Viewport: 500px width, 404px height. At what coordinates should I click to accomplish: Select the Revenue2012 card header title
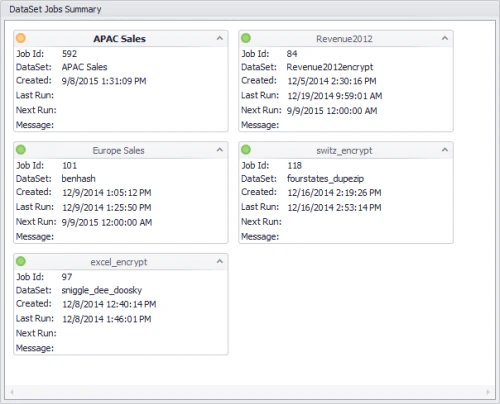pyautogui.click(x=344, y=39)
